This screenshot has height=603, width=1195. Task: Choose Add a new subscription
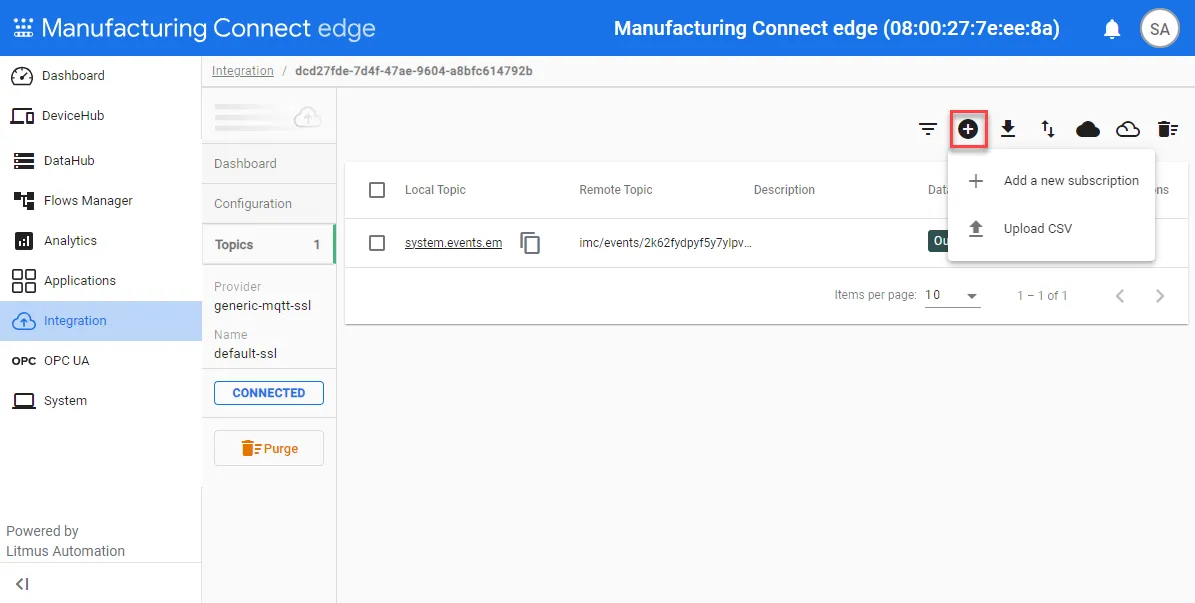[1052, 181]
